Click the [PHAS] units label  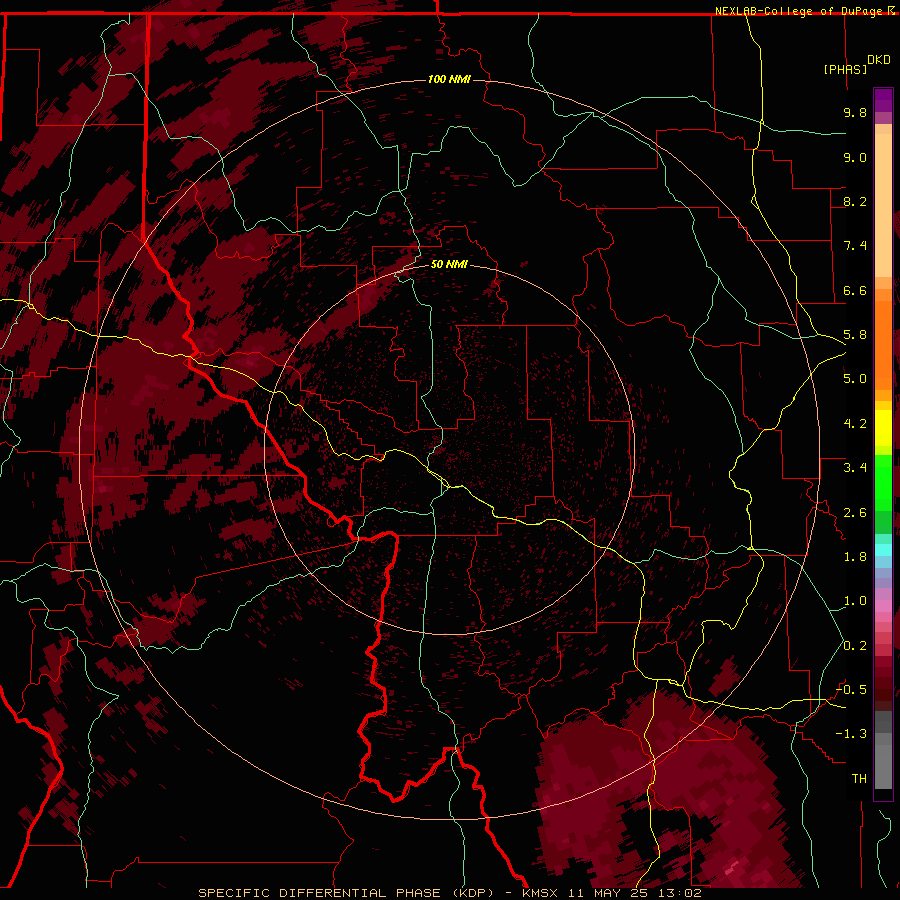coord(845,69)
